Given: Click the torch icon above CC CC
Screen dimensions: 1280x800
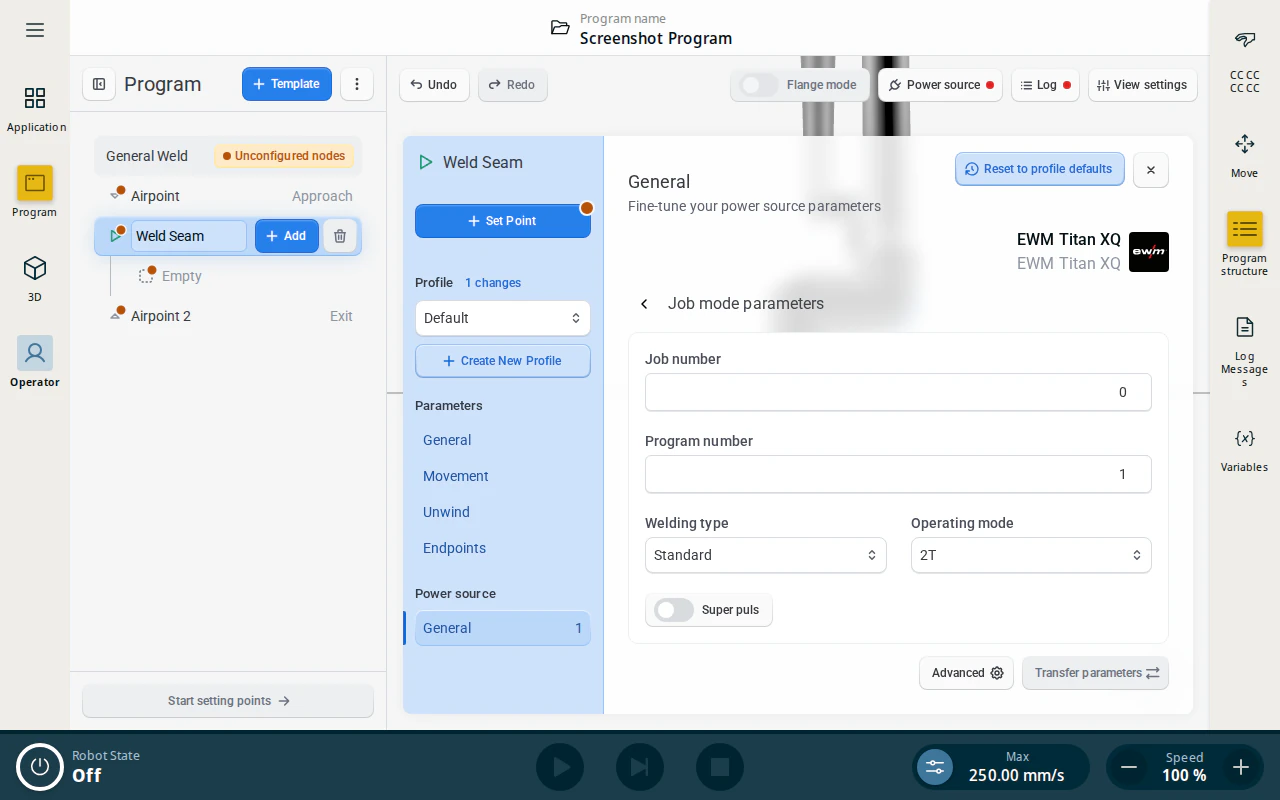Looking at the screenshot, I should [x=1245, y=40].
